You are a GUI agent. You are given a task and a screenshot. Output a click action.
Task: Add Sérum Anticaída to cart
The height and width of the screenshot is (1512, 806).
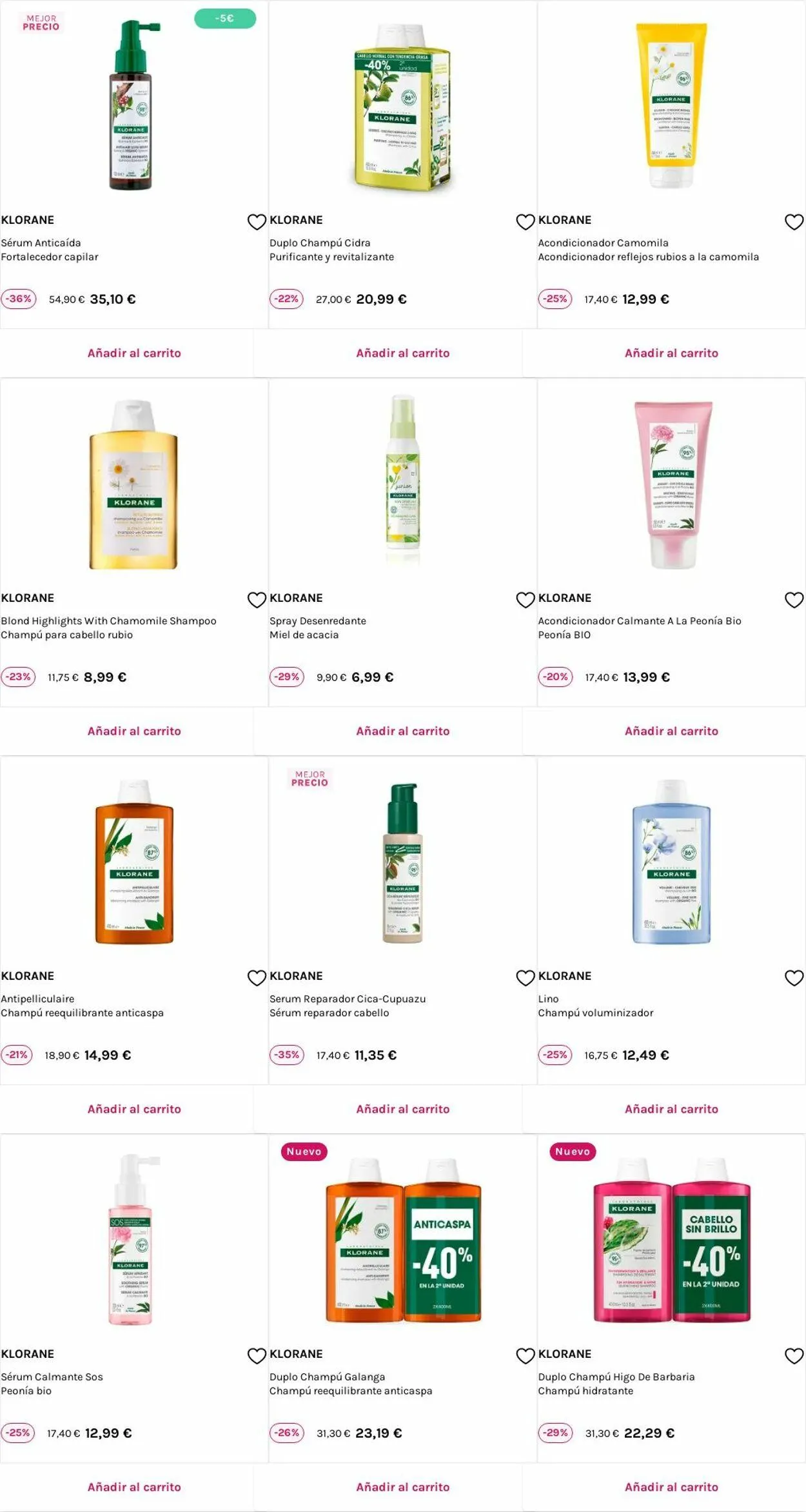134,353
